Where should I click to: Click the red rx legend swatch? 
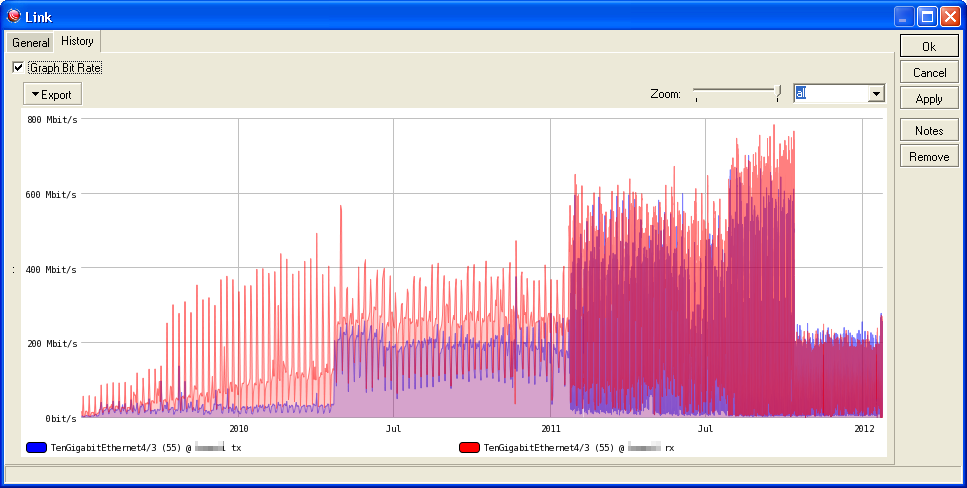(x=470, y=448)
